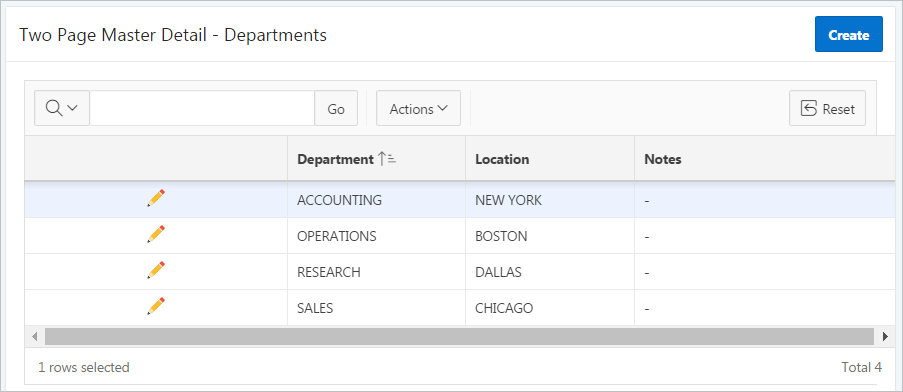Expand search column selector chevron

73,108
